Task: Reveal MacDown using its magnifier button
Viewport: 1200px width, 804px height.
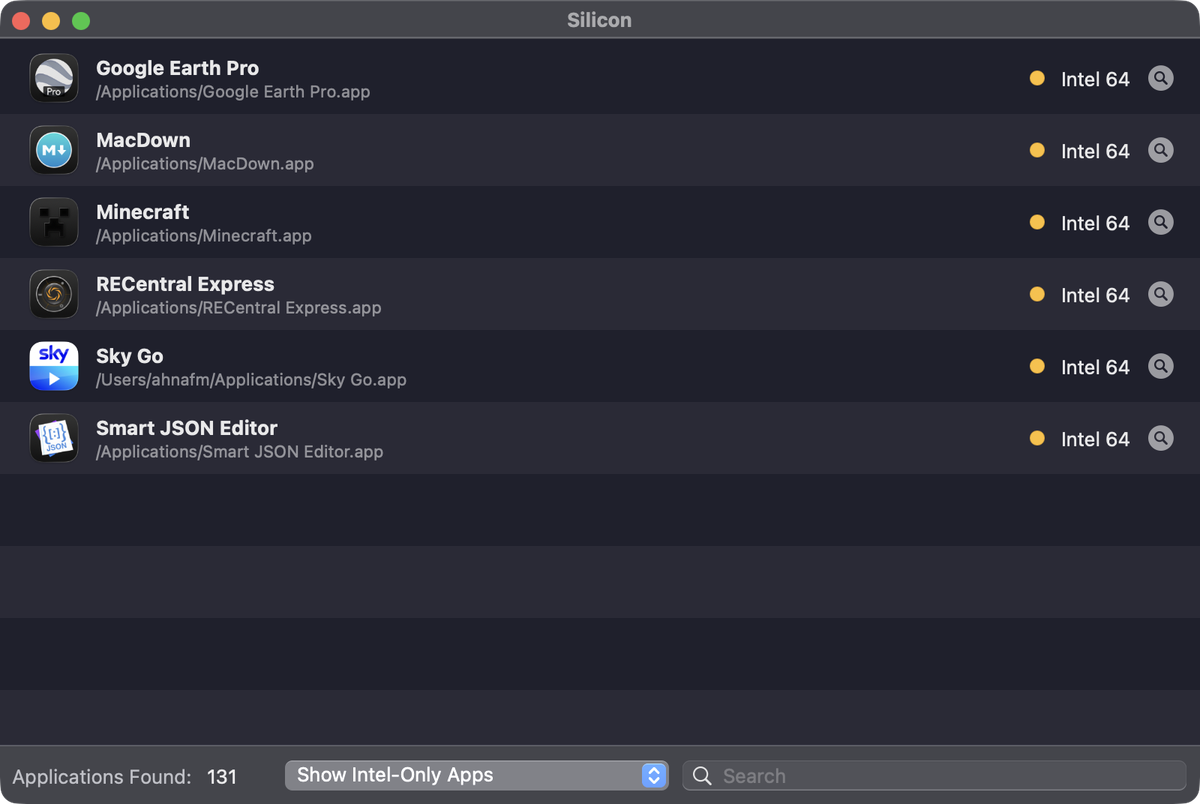Action: click(1160, 150)
